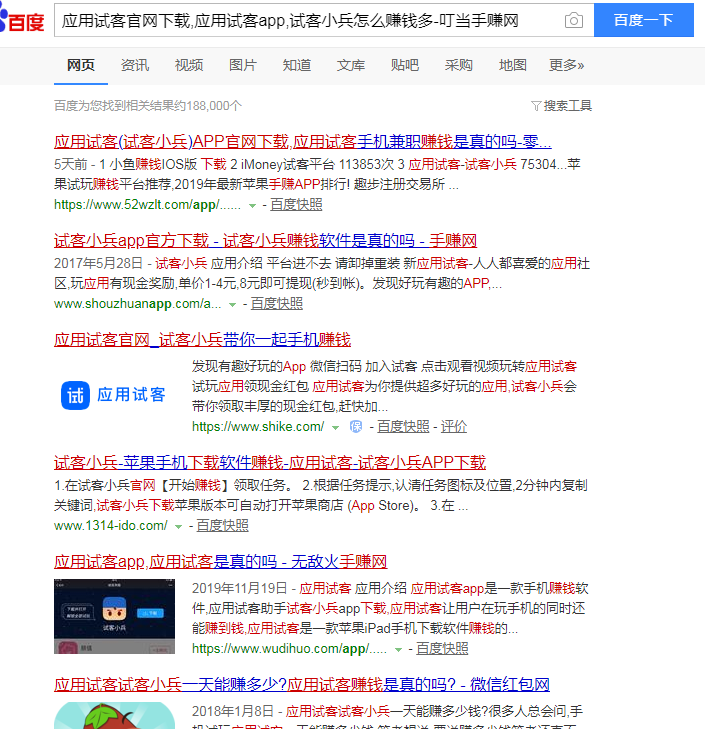Expand dropdown arrow next to wudihuo.com URL
The width and height of the screenshot is (705, 729).
pyautogui.click(x=398, y=649)
